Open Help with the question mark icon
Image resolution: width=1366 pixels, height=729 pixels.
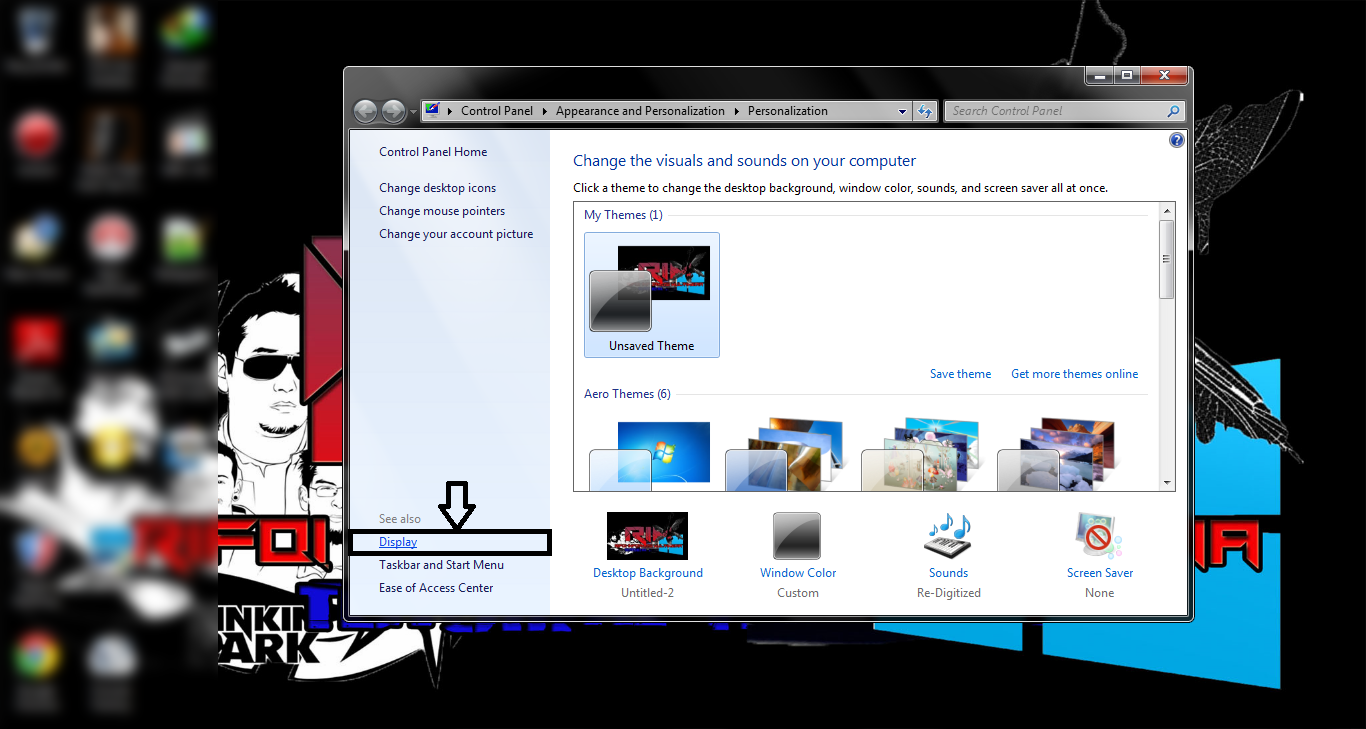pos(1177,140)
